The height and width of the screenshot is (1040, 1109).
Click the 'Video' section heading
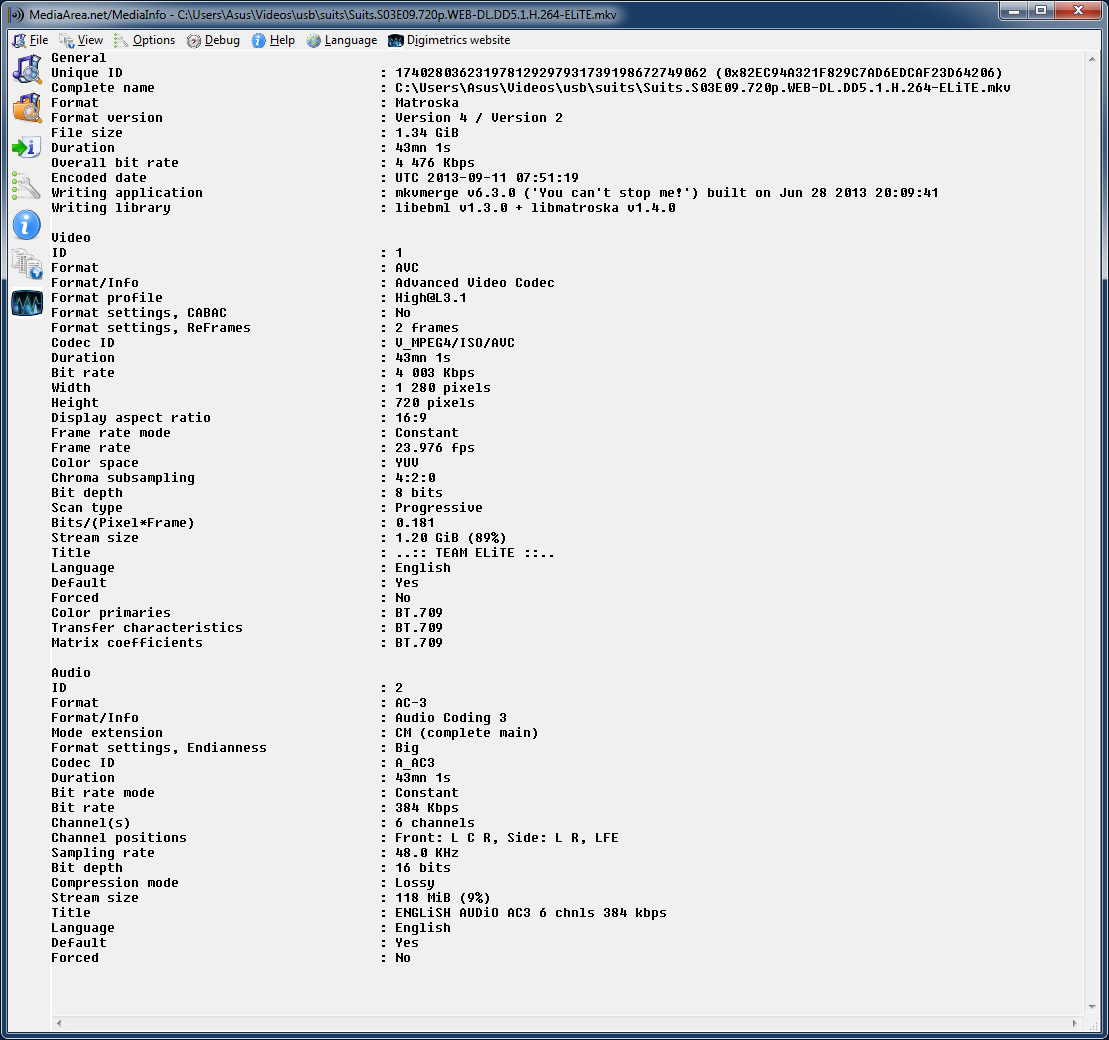click(71, 238)
